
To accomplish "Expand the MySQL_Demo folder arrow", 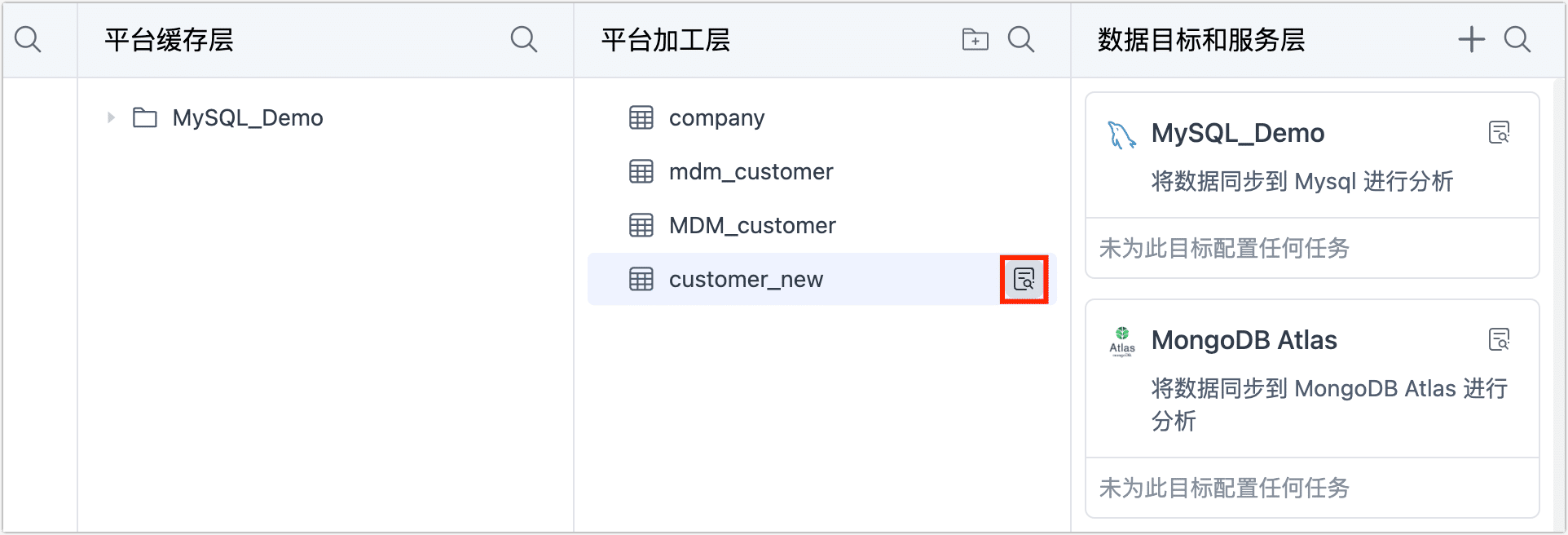I will (x=112, y=117).
